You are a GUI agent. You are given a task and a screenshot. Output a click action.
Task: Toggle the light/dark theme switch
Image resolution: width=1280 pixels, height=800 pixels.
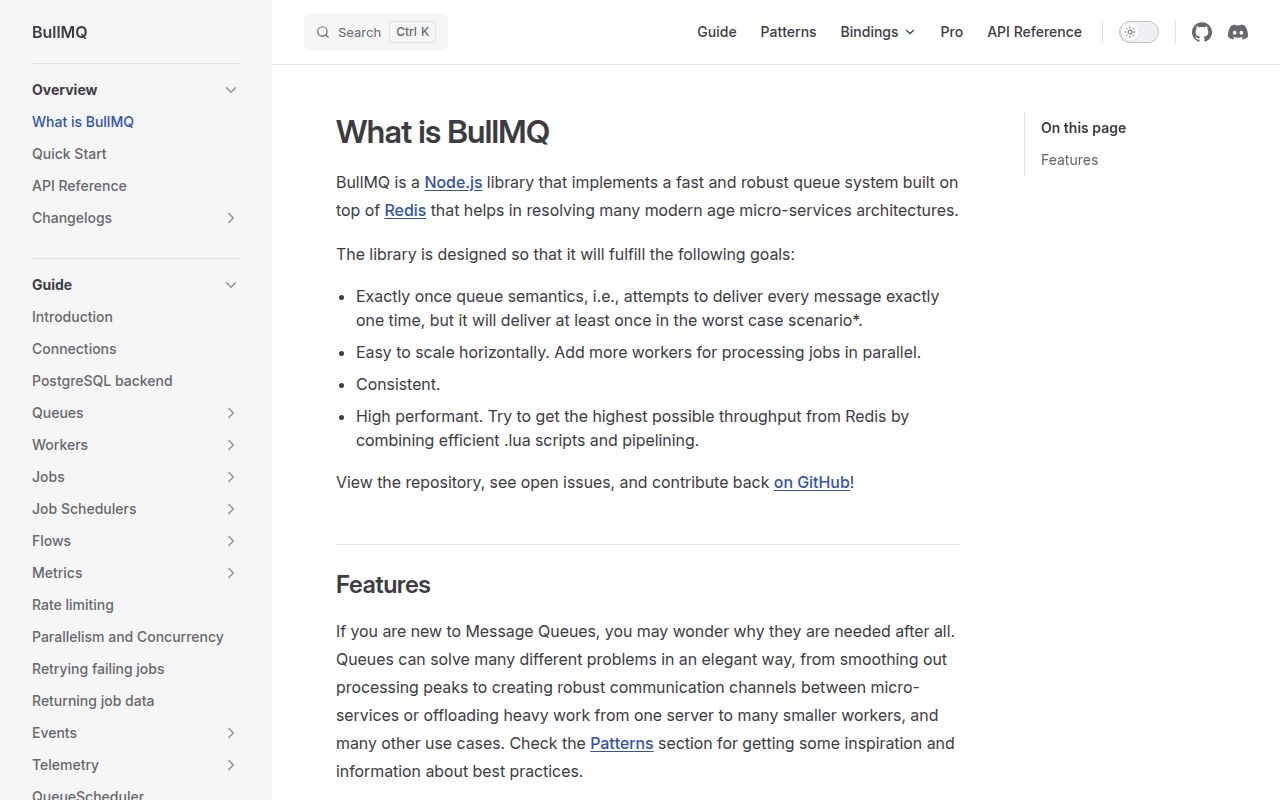pos(1139,32)
